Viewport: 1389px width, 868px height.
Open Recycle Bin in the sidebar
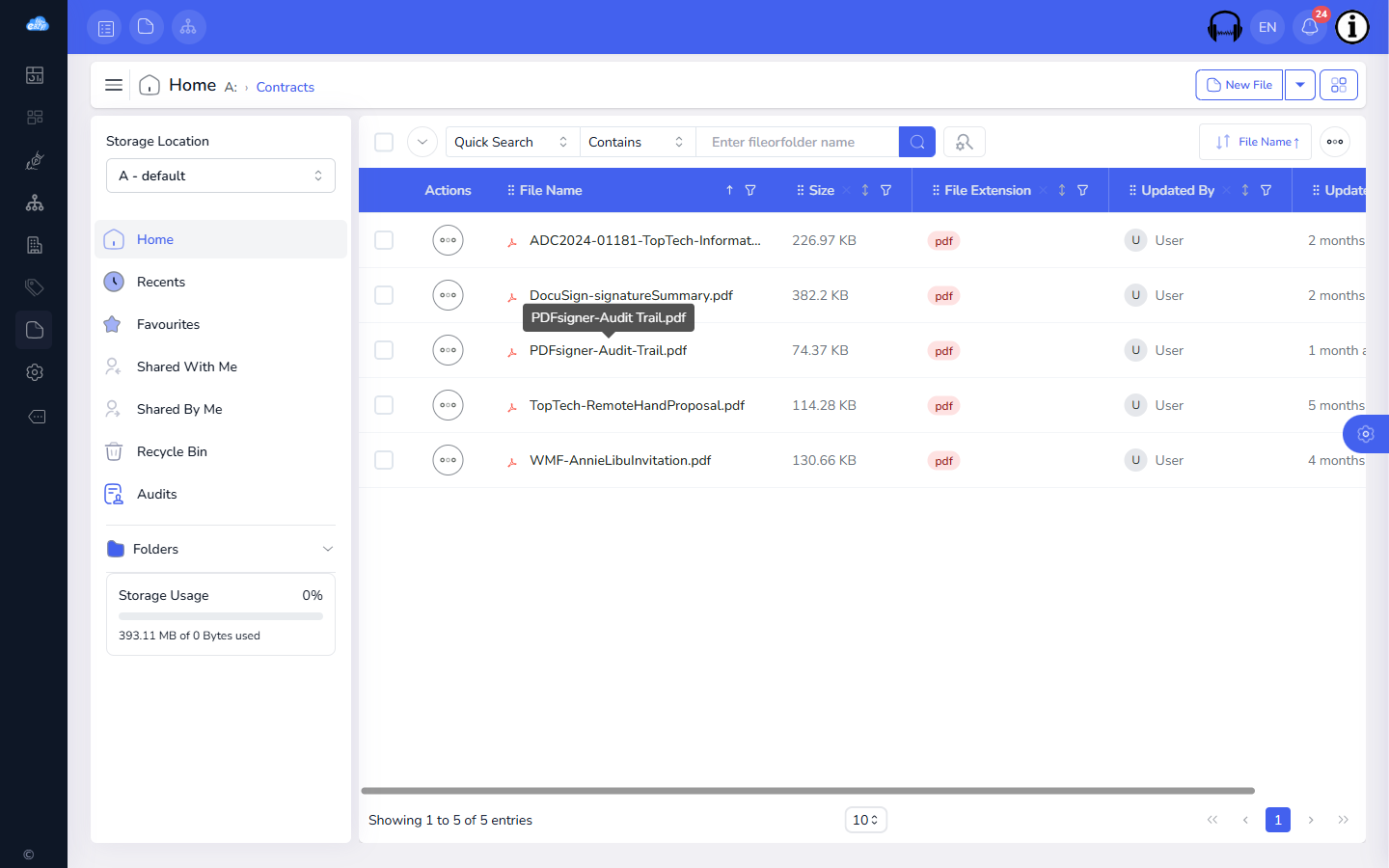pos(221,451)
